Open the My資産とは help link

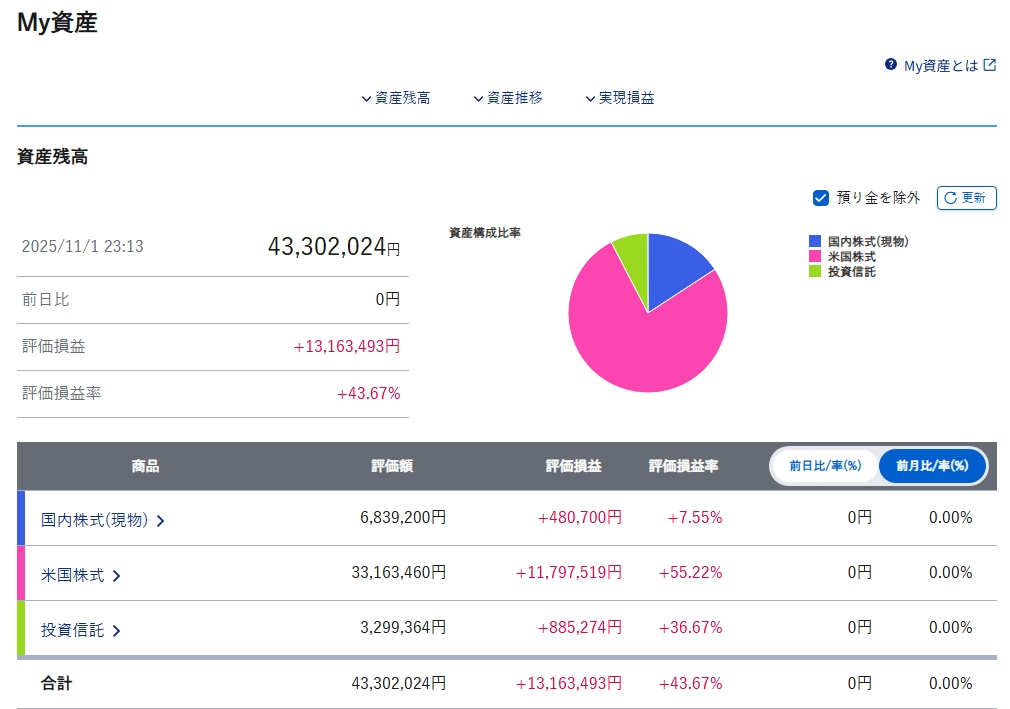[x=940, y=66]
